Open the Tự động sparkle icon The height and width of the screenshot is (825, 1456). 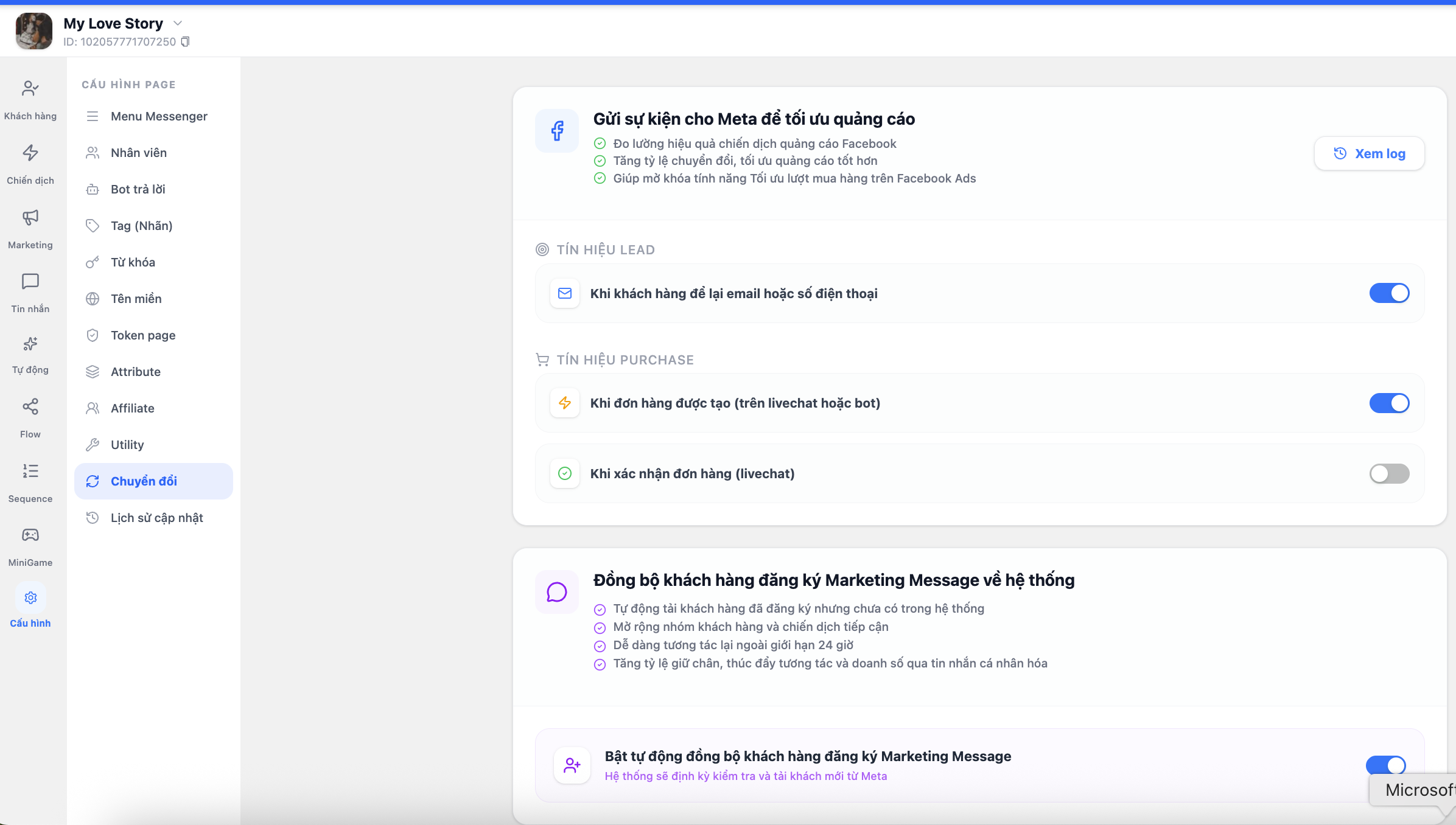30,344
